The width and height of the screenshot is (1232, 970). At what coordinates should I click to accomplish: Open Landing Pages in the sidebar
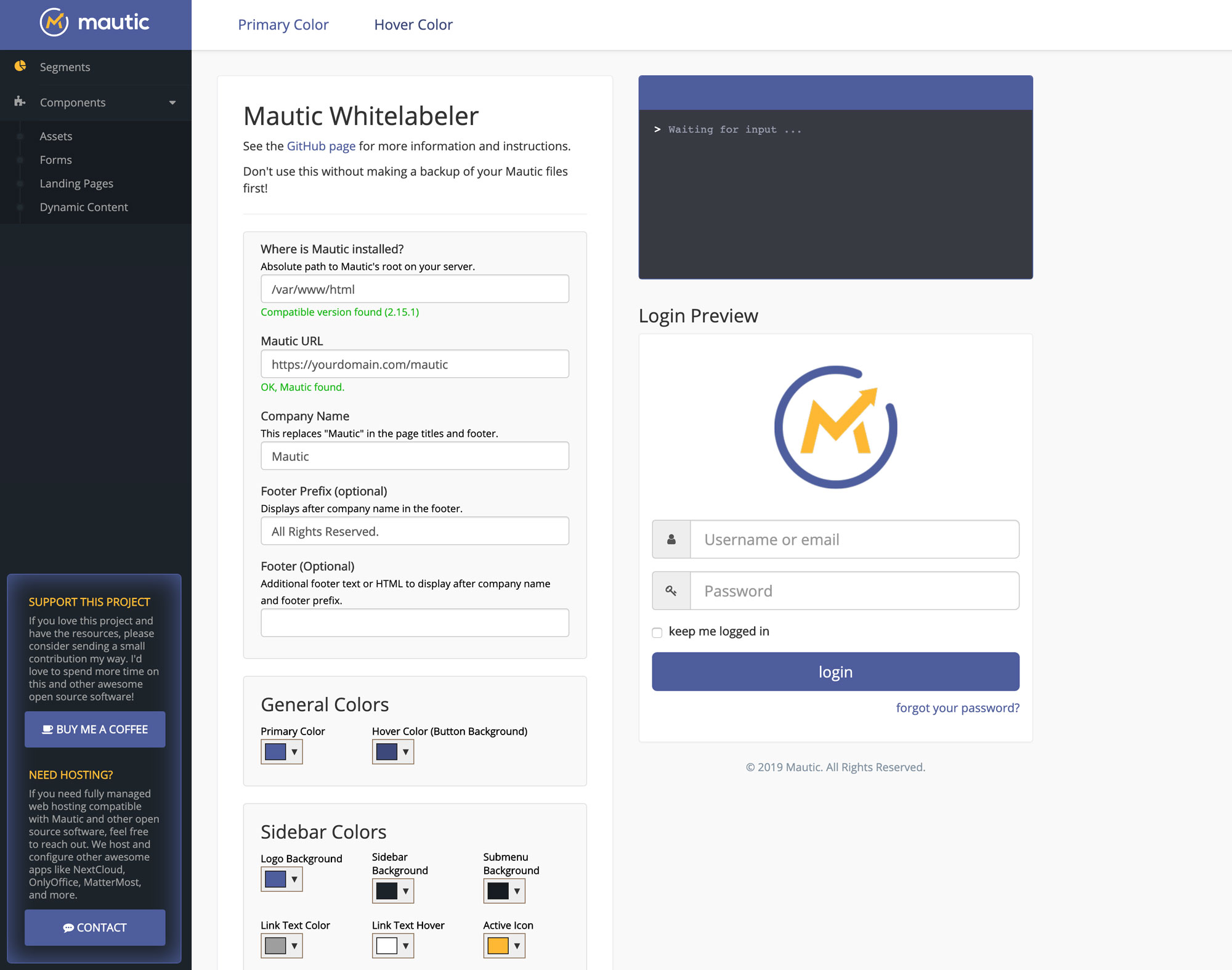pyautogui.click(x=76, y=184)
